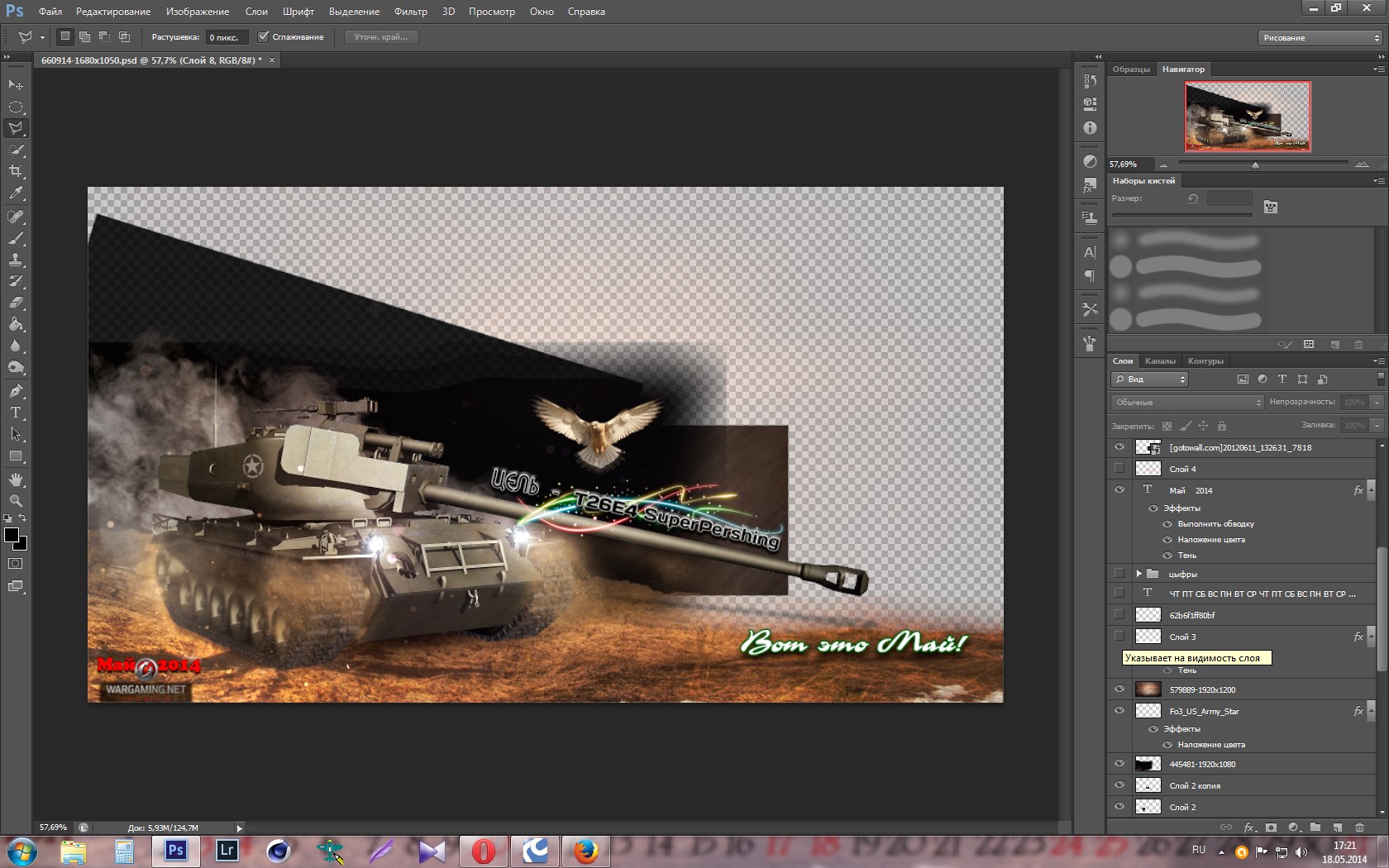
Task: Open the Рисование workspace dropdown
Action: tap(1320, 37)
